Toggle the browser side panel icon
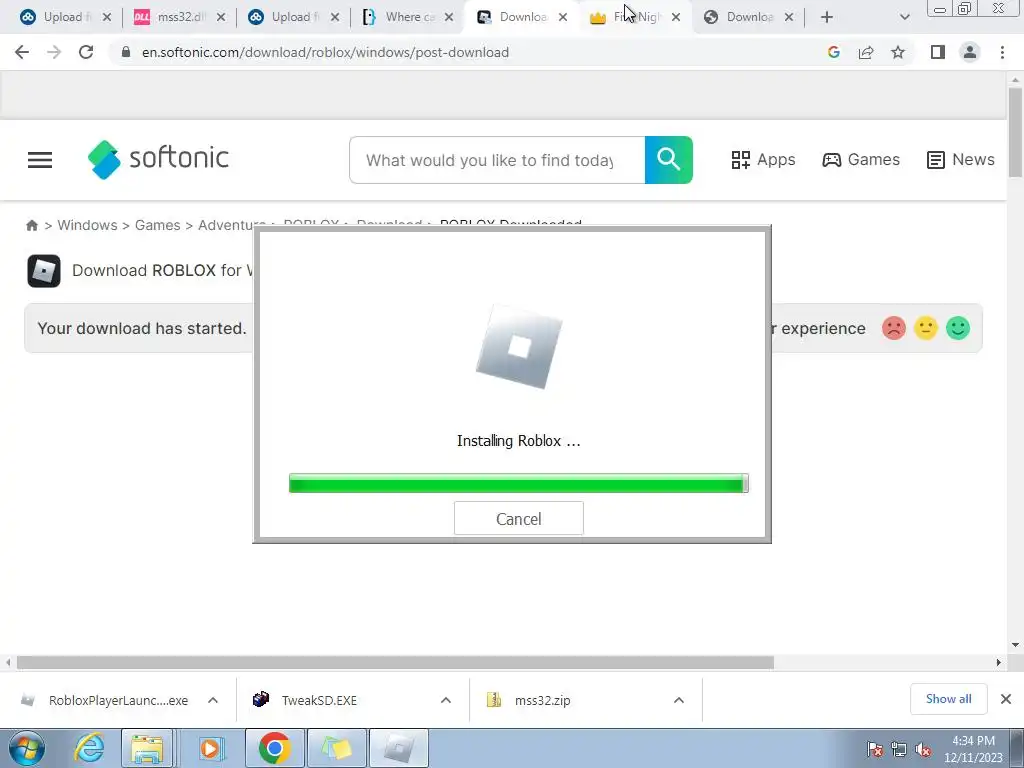 (x=938, y=52)
